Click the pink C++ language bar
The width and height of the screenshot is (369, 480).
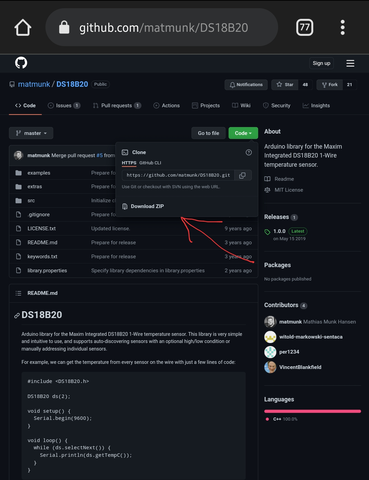tap(312, 411)
